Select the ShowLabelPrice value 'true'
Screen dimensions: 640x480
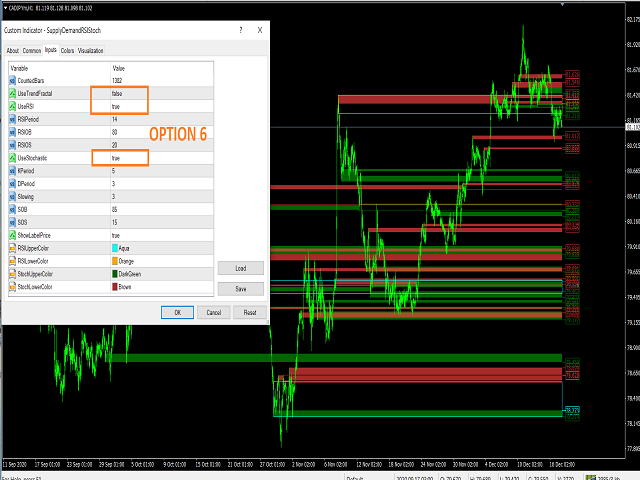pyautogui.click(x=116, y=236)
